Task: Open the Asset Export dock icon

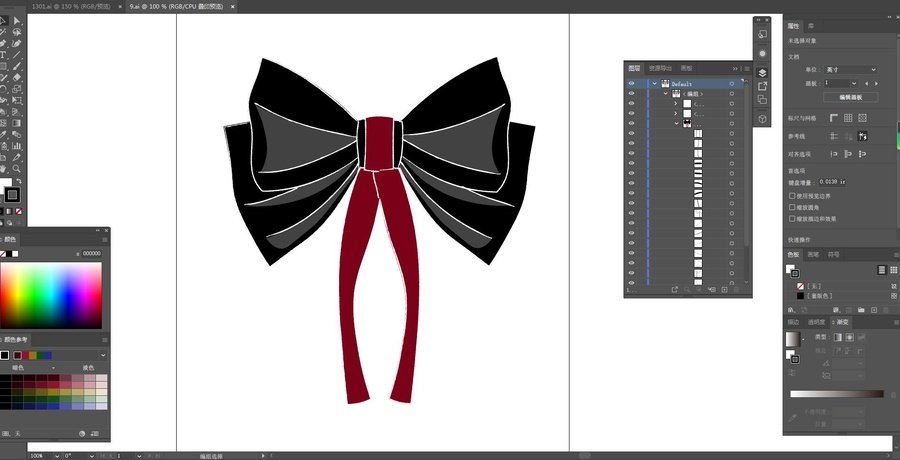Action: click(762, 86)
